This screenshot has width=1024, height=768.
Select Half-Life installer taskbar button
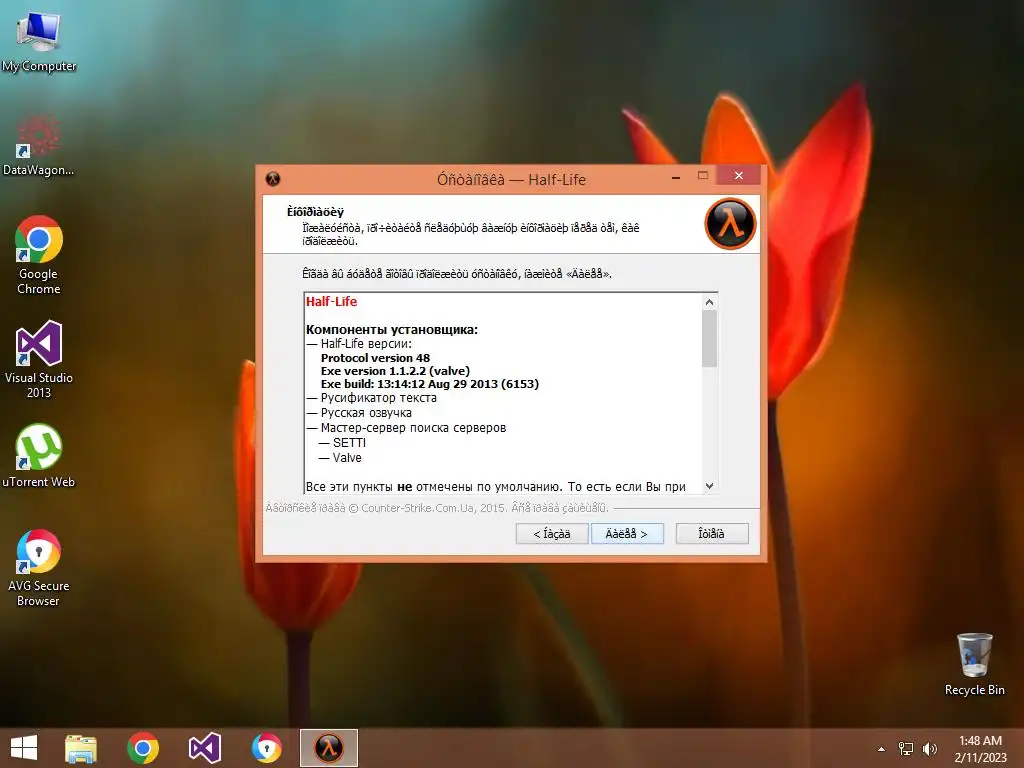328,748
